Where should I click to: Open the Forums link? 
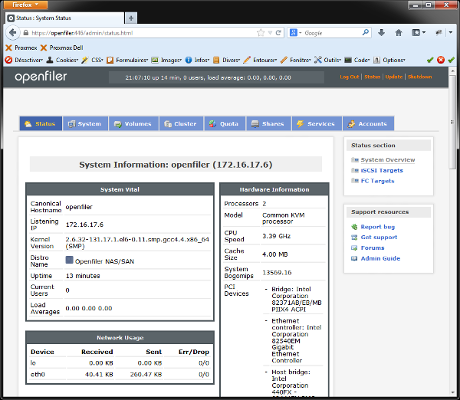click(x=372, y=248)
